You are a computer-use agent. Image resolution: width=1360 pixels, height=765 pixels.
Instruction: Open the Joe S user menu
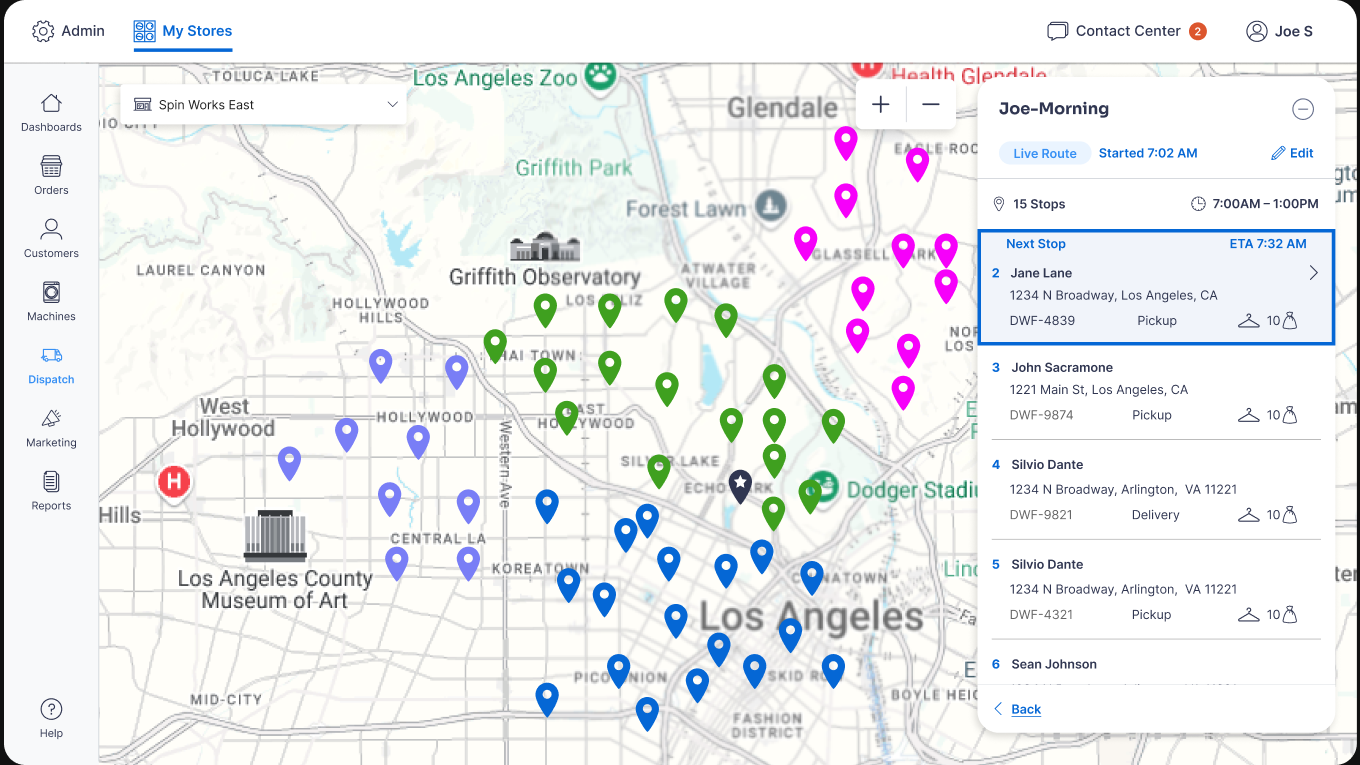[1279, 31]
